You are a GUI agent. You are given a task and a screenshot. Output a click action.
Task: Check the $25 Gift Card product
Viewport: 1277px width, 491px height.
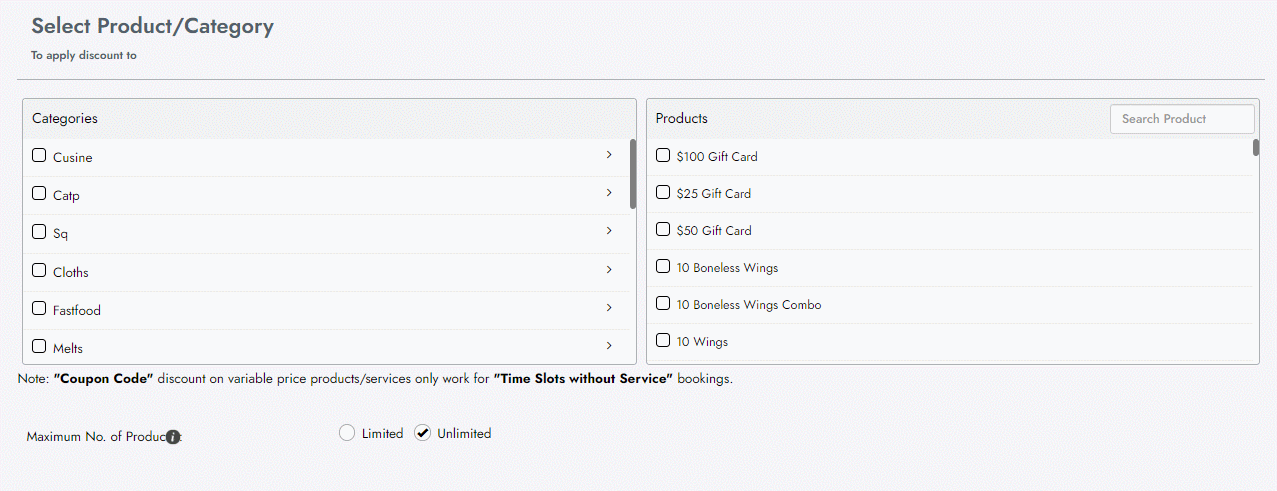(x=662, y=192)
